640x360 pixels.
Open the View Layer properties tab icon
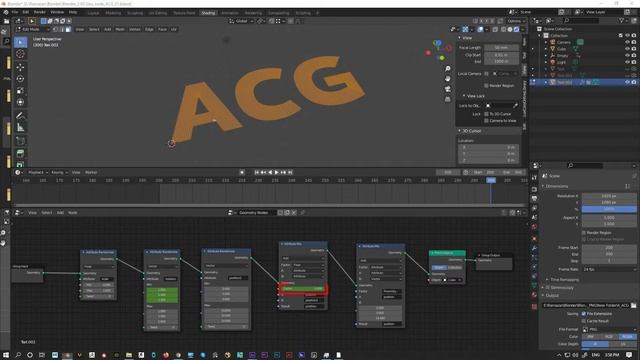(534, 208)
